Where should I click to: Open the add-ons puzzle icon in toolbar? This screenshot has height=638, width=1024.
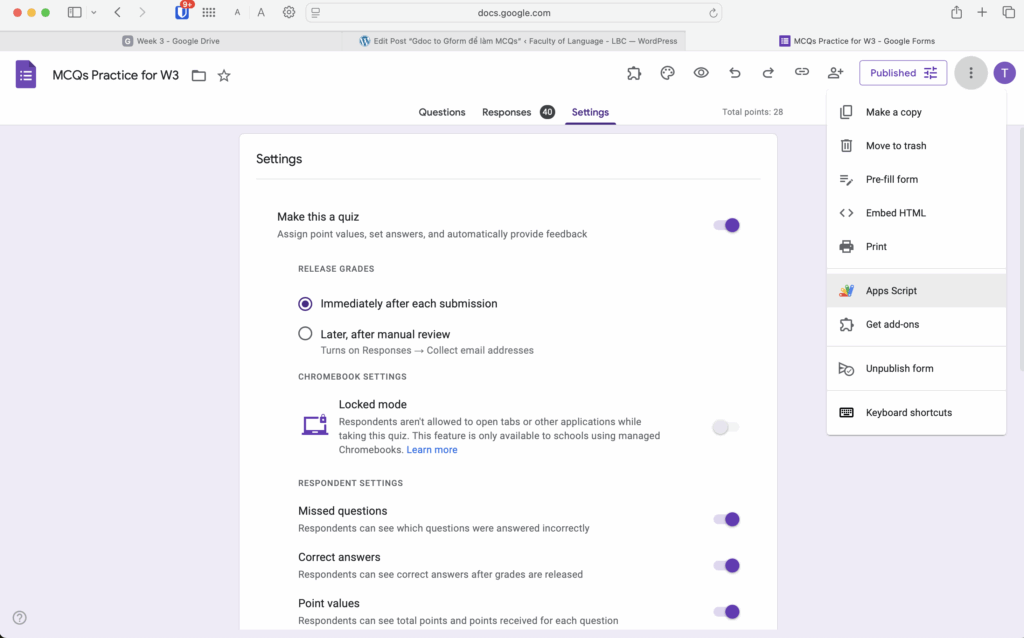[634, 73]
